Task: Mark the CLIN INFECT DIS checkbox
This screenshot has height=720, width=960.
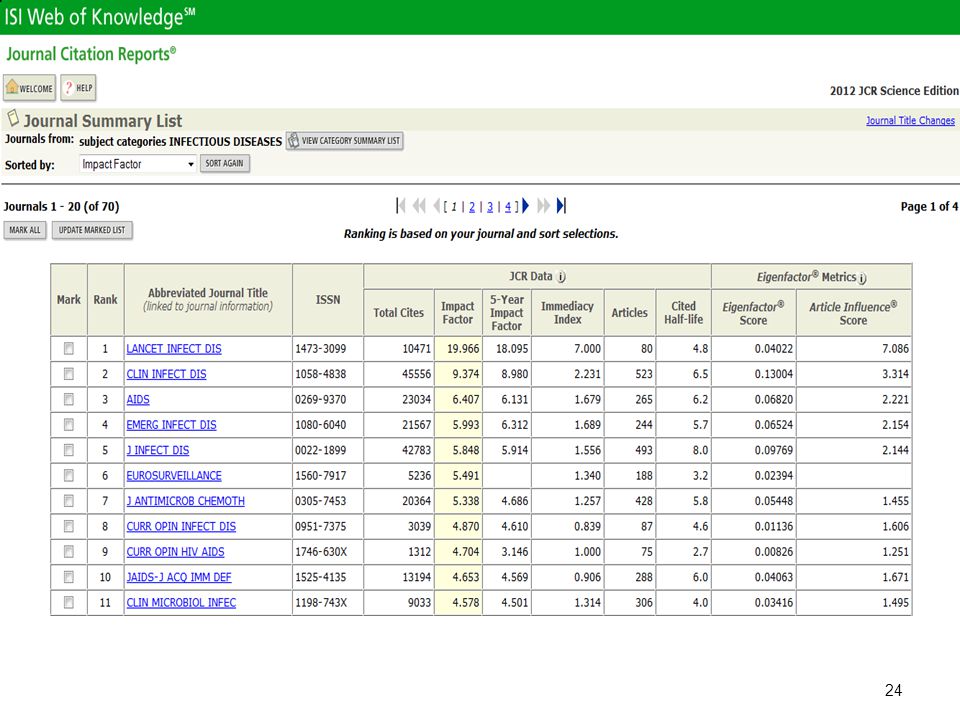Action: coord(69,373)
